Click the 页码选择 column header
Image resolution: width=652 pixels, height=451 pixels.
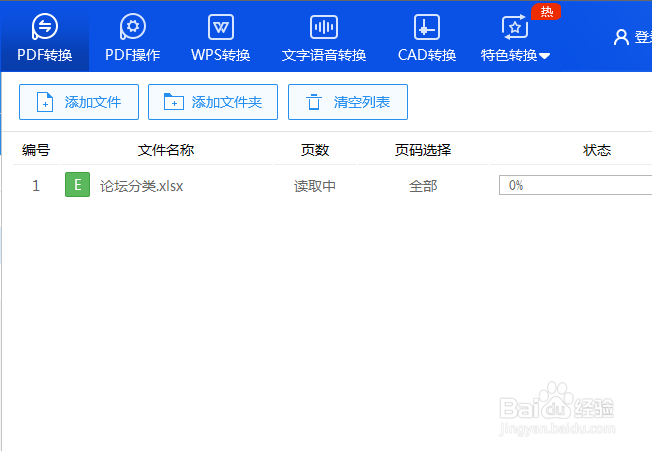point(423,150)
